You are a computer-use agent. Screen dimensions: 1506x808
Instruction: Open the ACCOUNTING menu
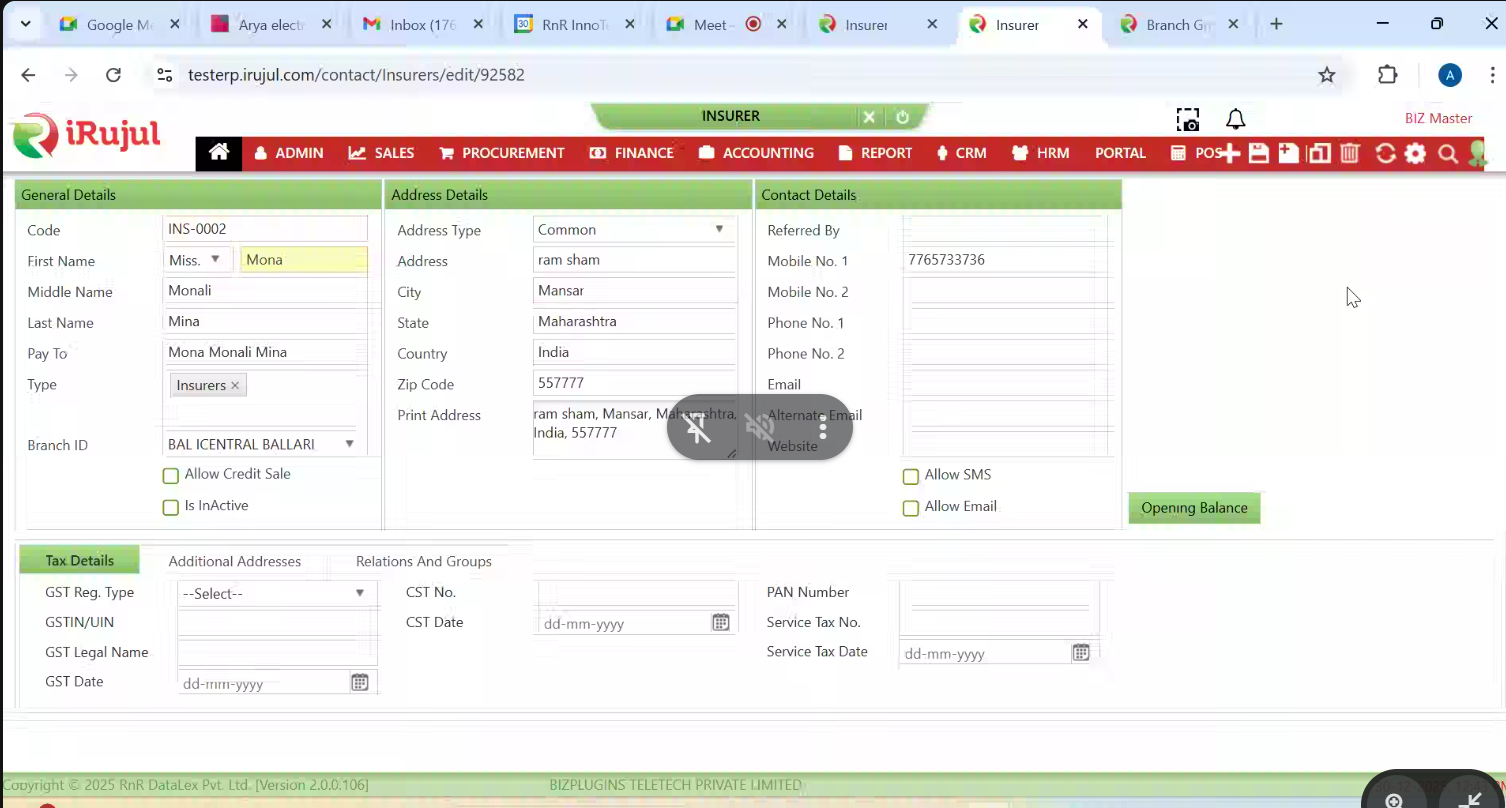click(756, 153)
